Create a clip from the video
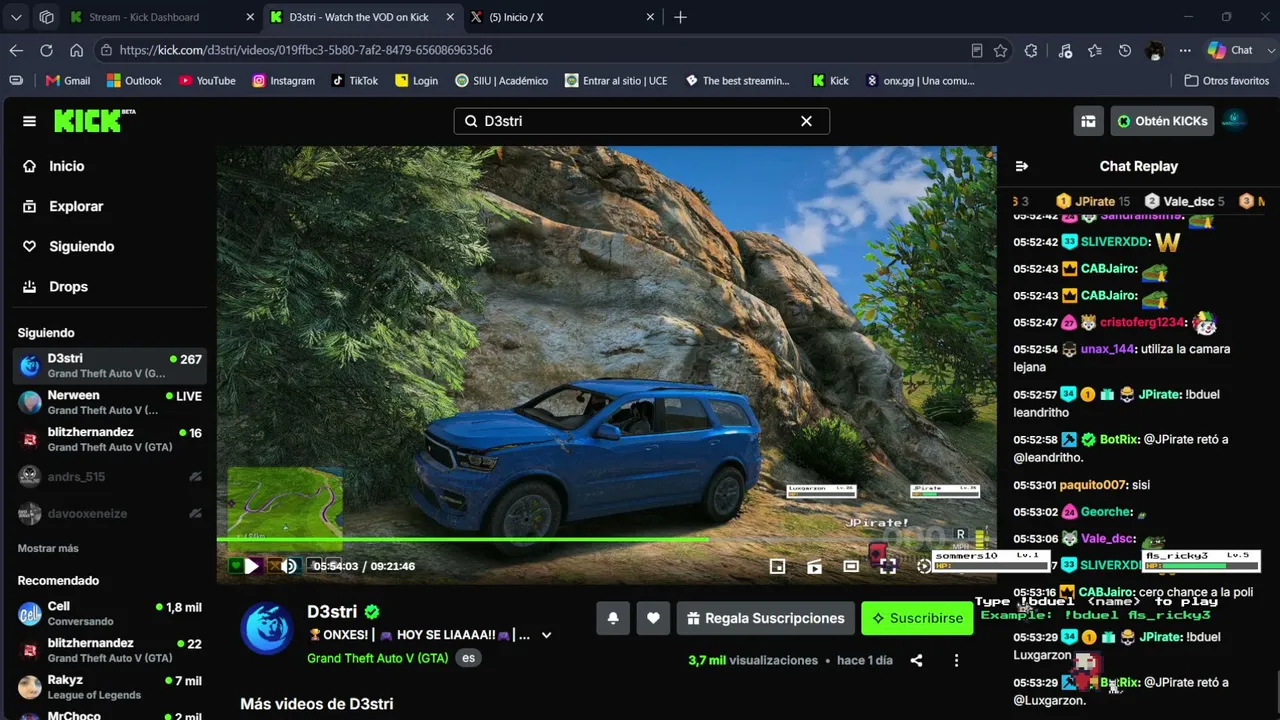This screenshot has height=720, width=1280. [814, 566]
